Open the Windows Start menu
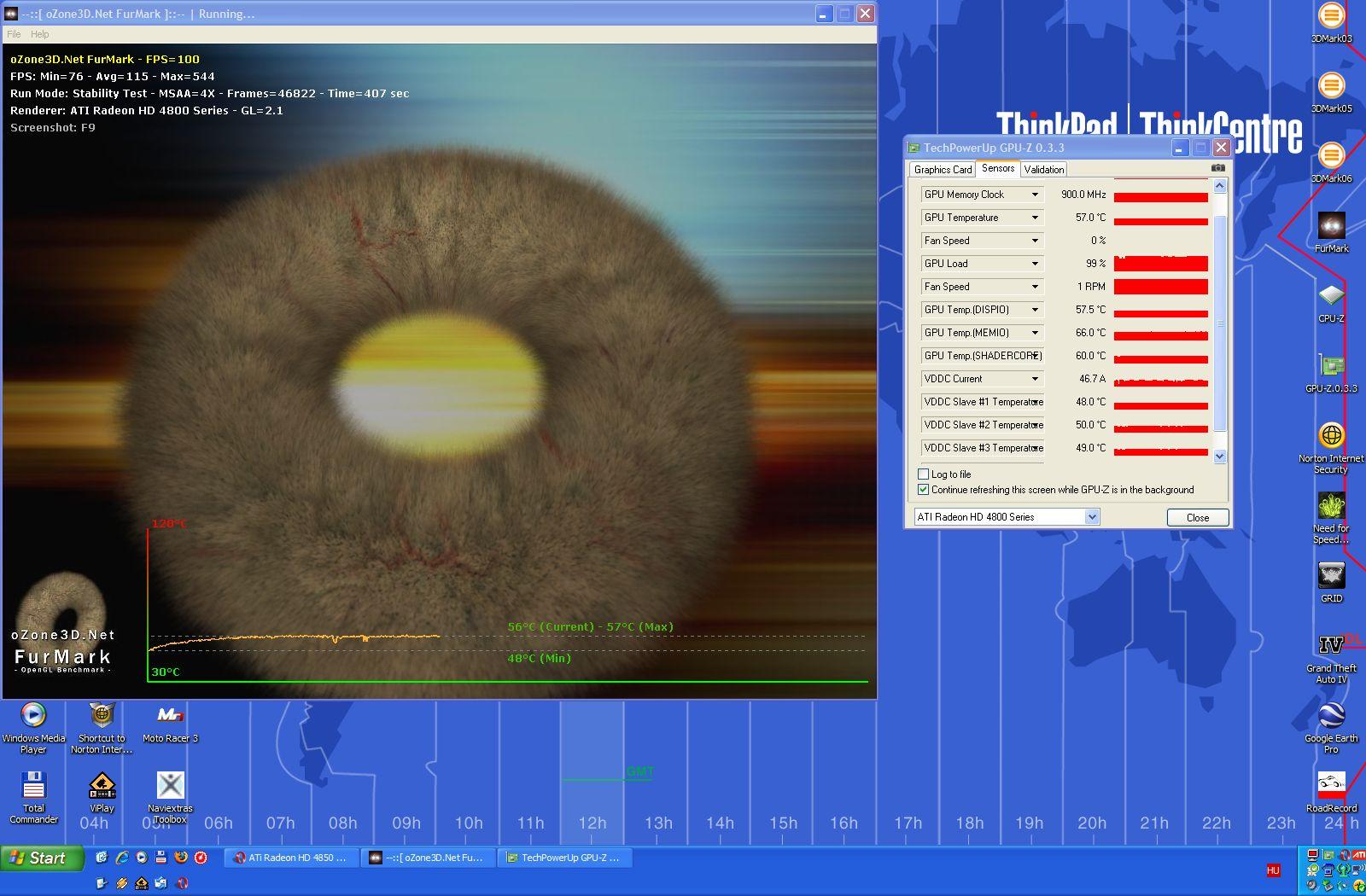 click(42, 858)
